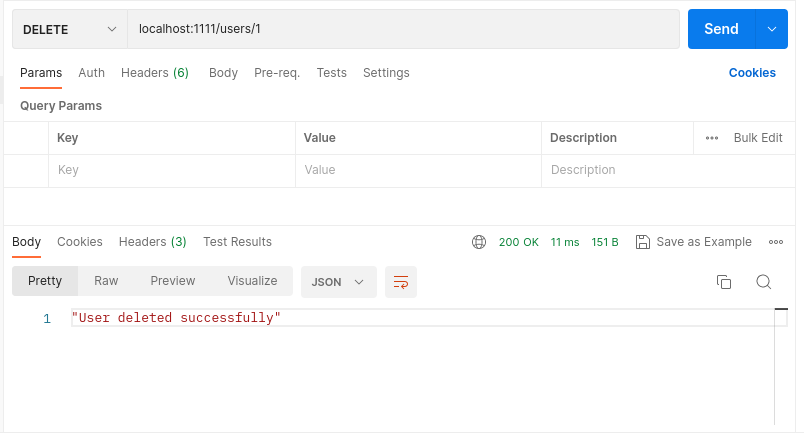This screenshot has width=804, height=436.
Task: Click the copy response icon
Action: coord(724,282)
